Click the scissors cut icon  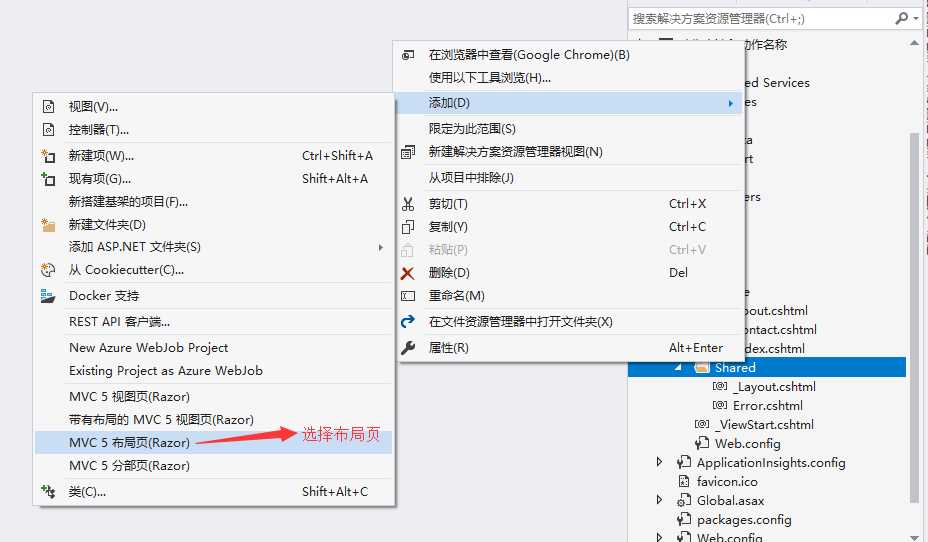408,204
